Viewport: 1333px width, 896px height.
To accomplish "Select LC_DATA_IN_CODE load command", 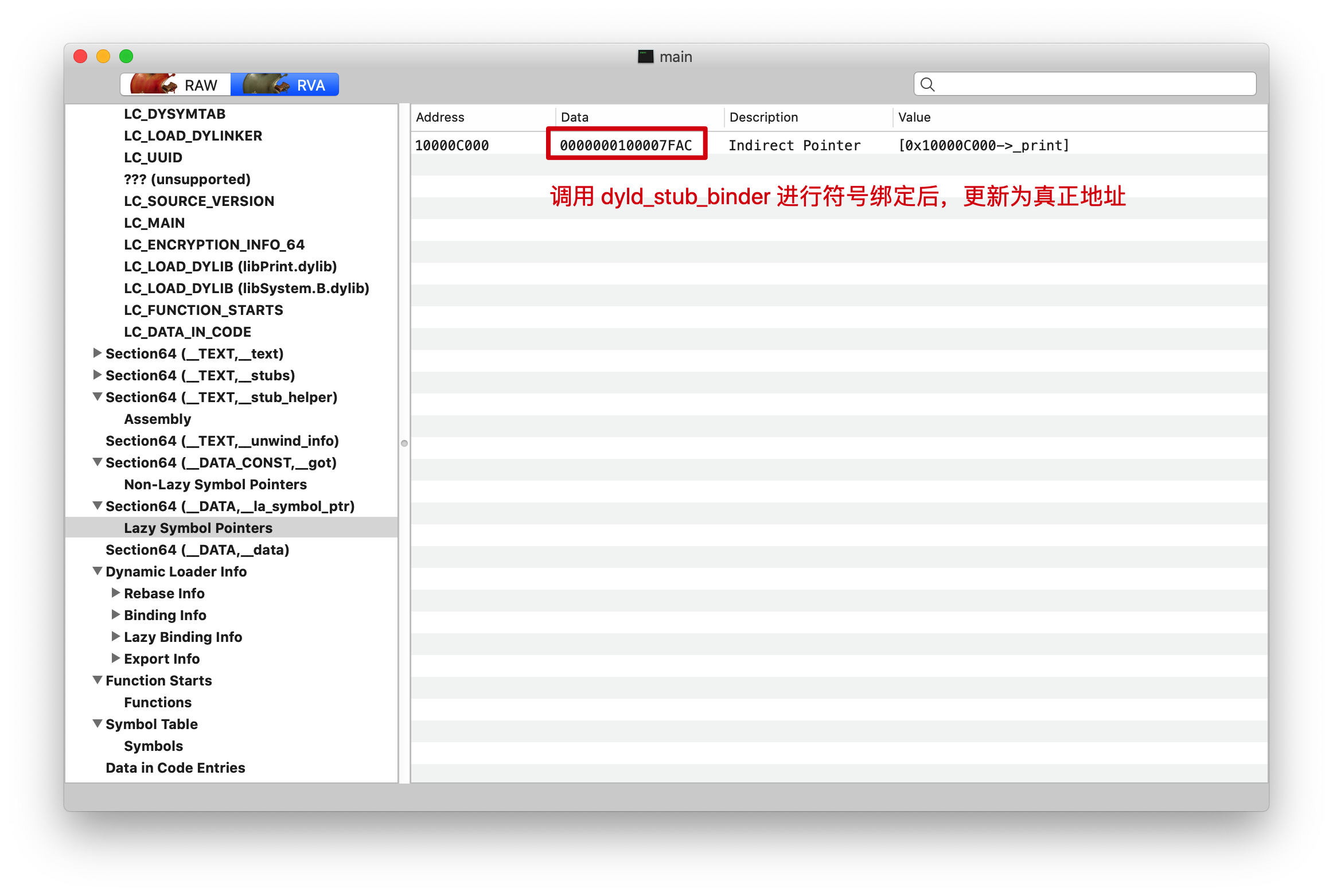I will [x=188, y=332].
